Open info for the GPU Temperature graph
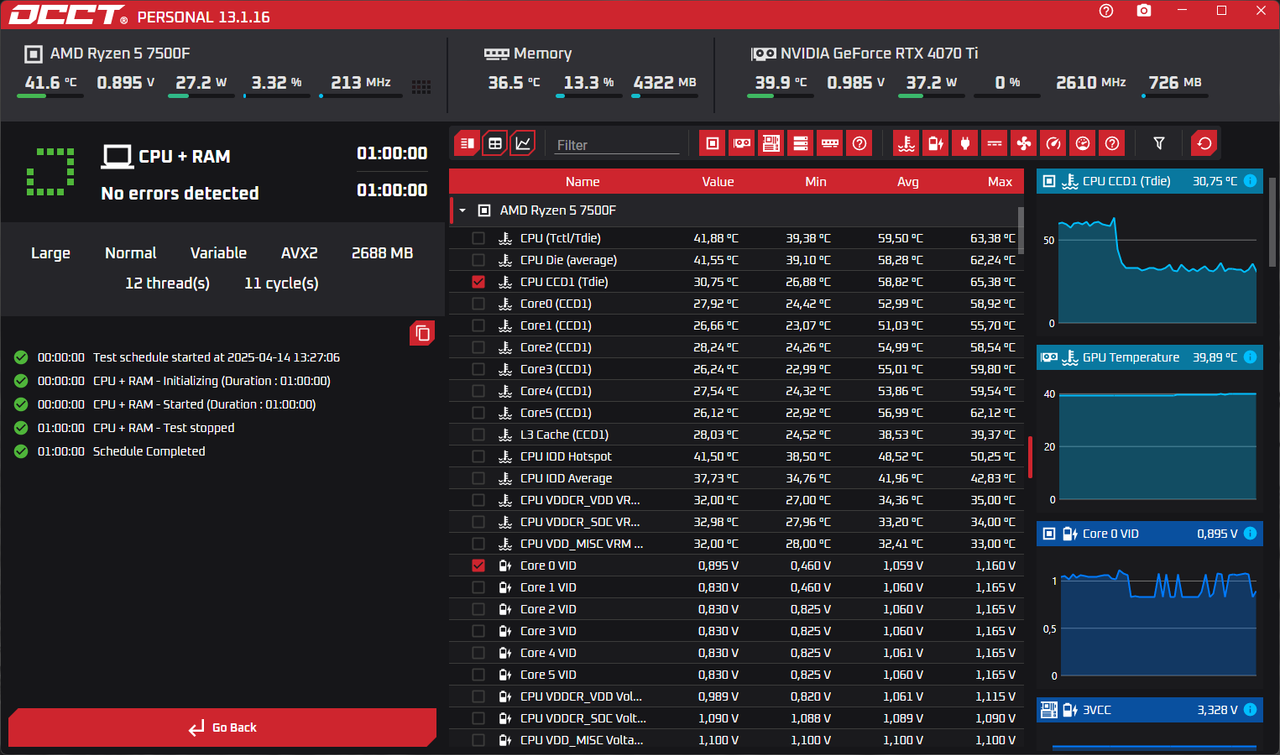This screenshot has width=1280, height=755. point(1250,357)
